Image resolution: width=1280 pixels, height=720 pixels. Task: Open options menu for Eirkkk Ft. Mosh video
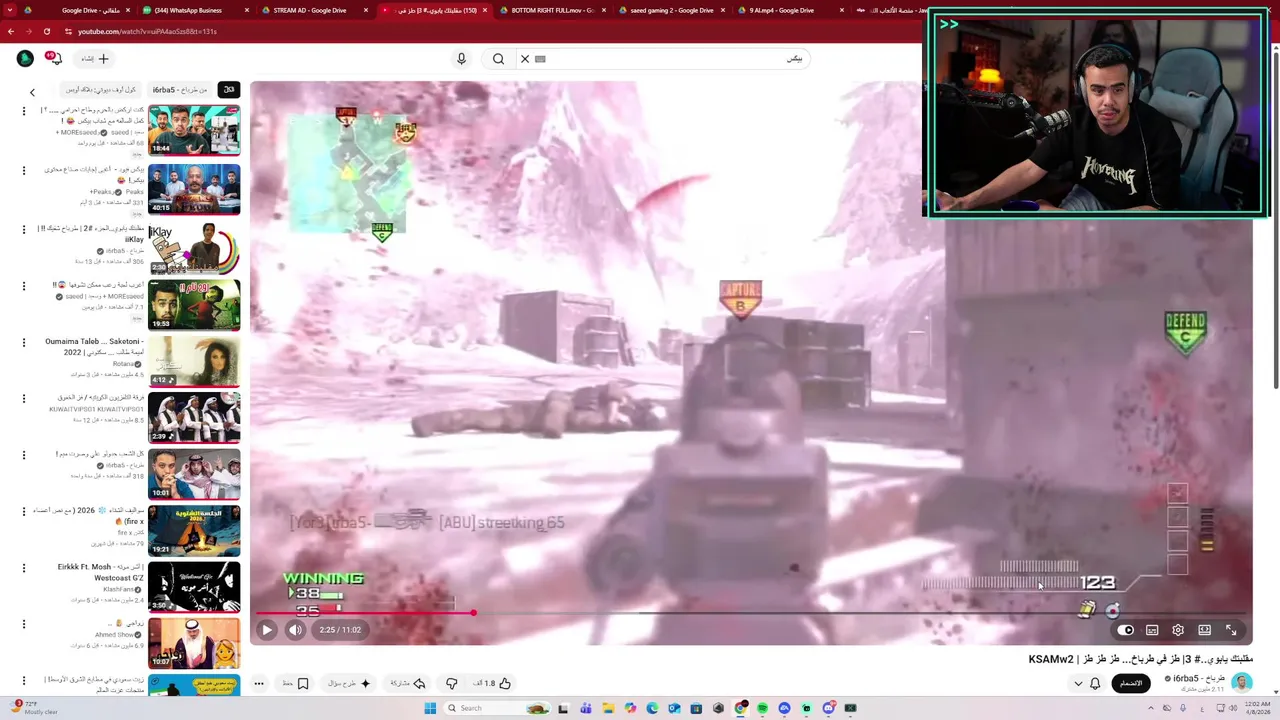(24, 568)
